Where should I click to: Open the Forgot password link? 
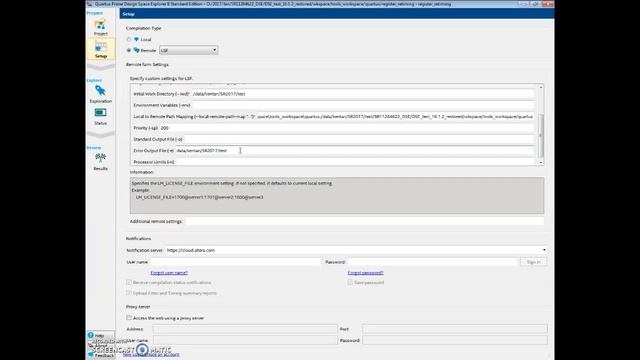[365, 273]
